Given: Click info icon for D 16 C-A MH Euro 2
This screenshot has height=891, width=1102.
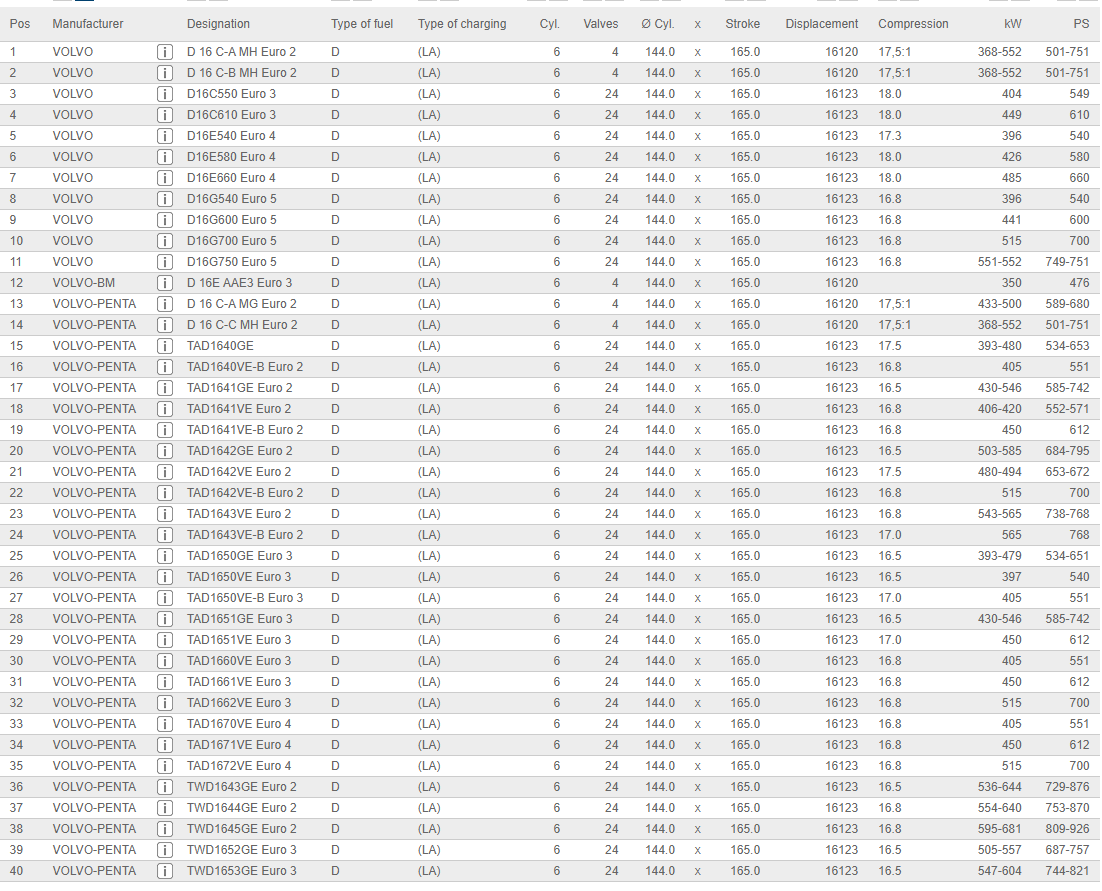Looking at the screenshot, I should (x=165, y=52).
